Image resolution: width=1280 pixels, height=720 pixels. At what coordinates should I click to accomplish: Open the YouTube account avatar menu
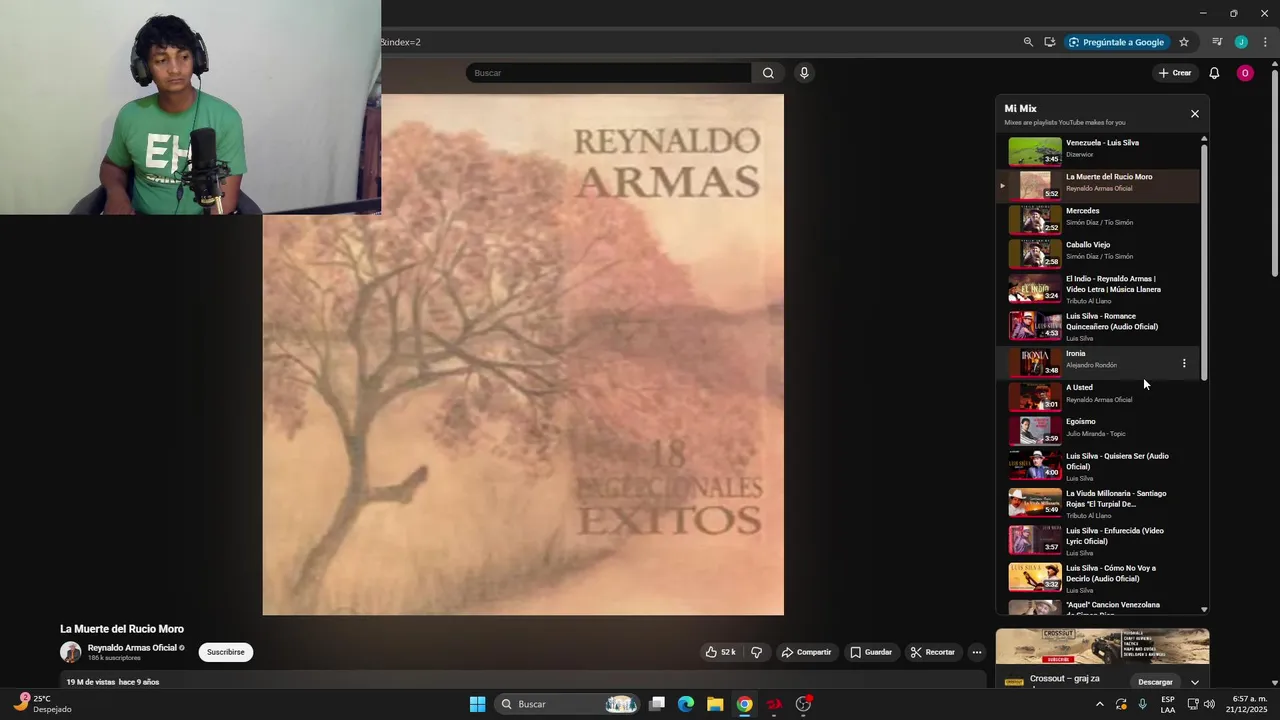[x=1245, y=73]
